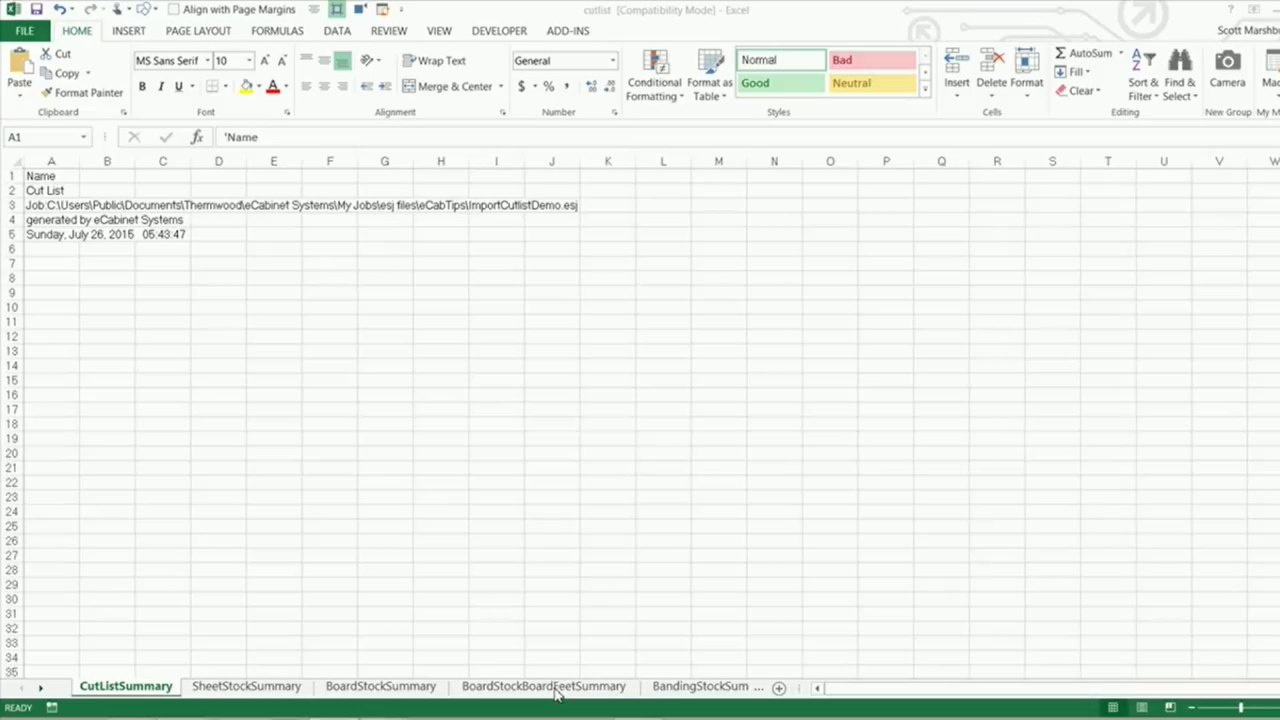The height and width of the screenshot is (720, 1280).
Task: Align text right
Action: [x=342, y=87]
